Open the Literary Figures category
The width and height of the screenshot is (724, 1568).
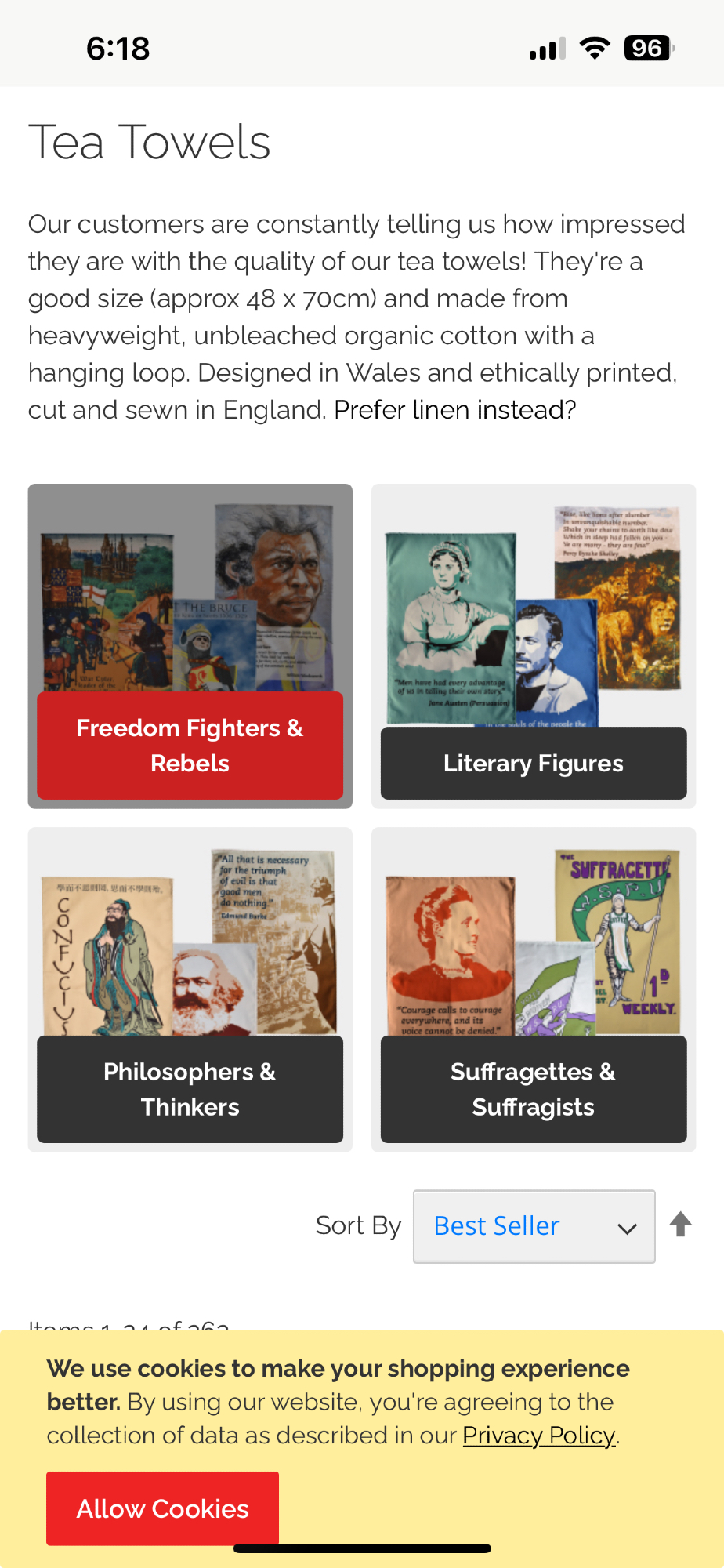tap(534, 763)
